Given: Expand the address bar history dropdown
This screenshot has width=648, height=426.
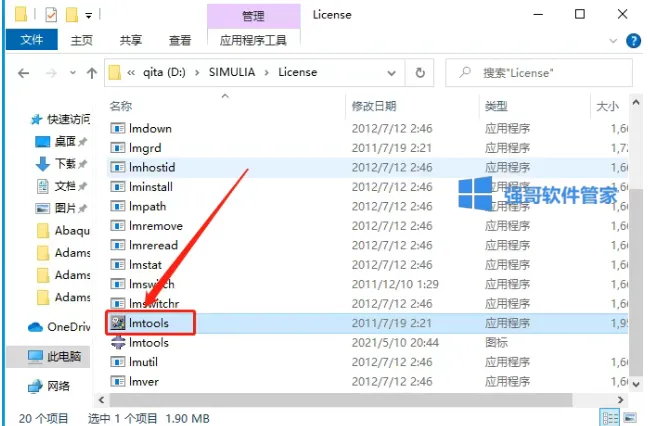Looking at the screenshot, I should tap(391, 73).
